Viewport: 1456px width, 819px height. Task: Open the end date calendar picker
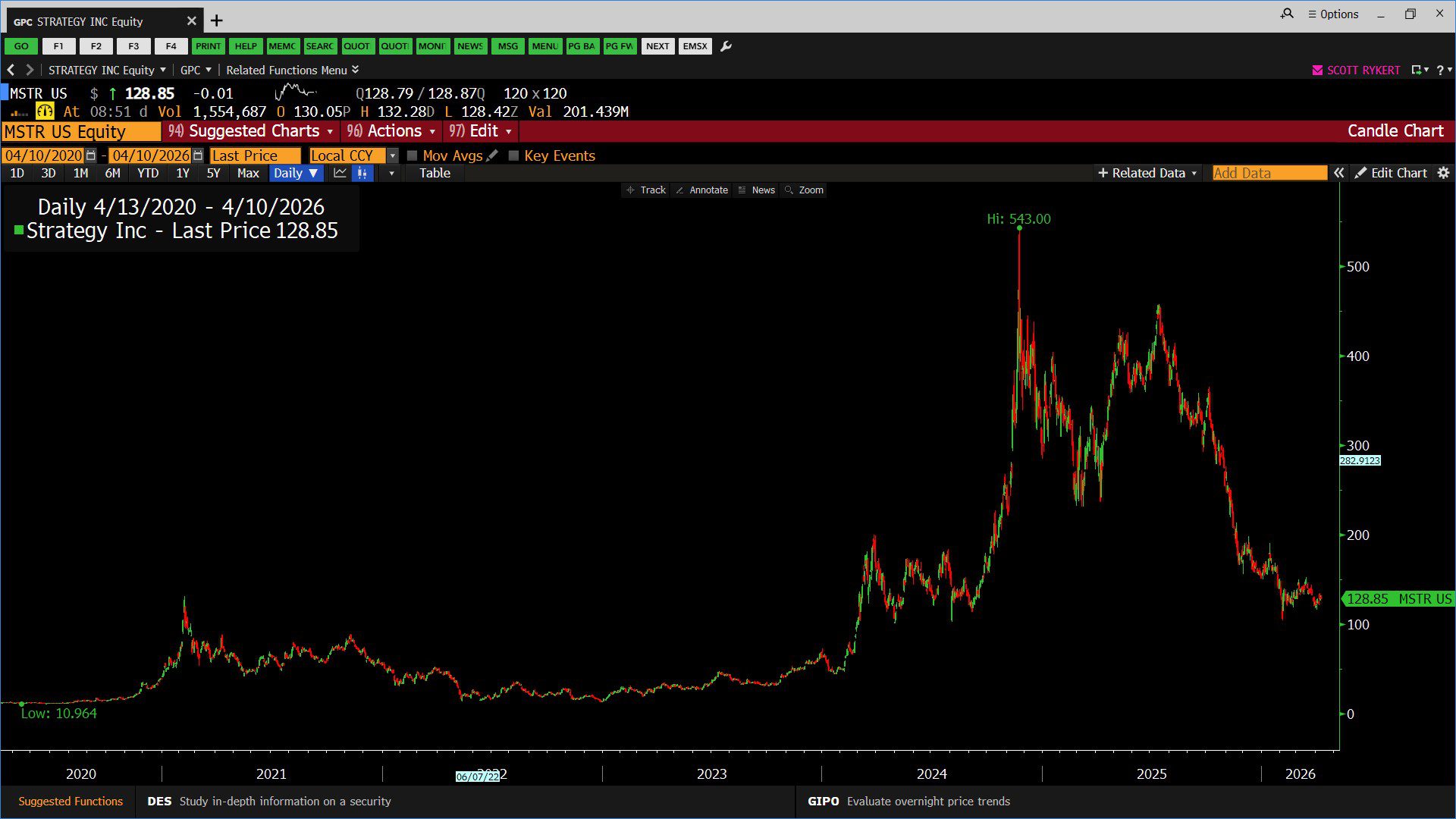(198, 155)
